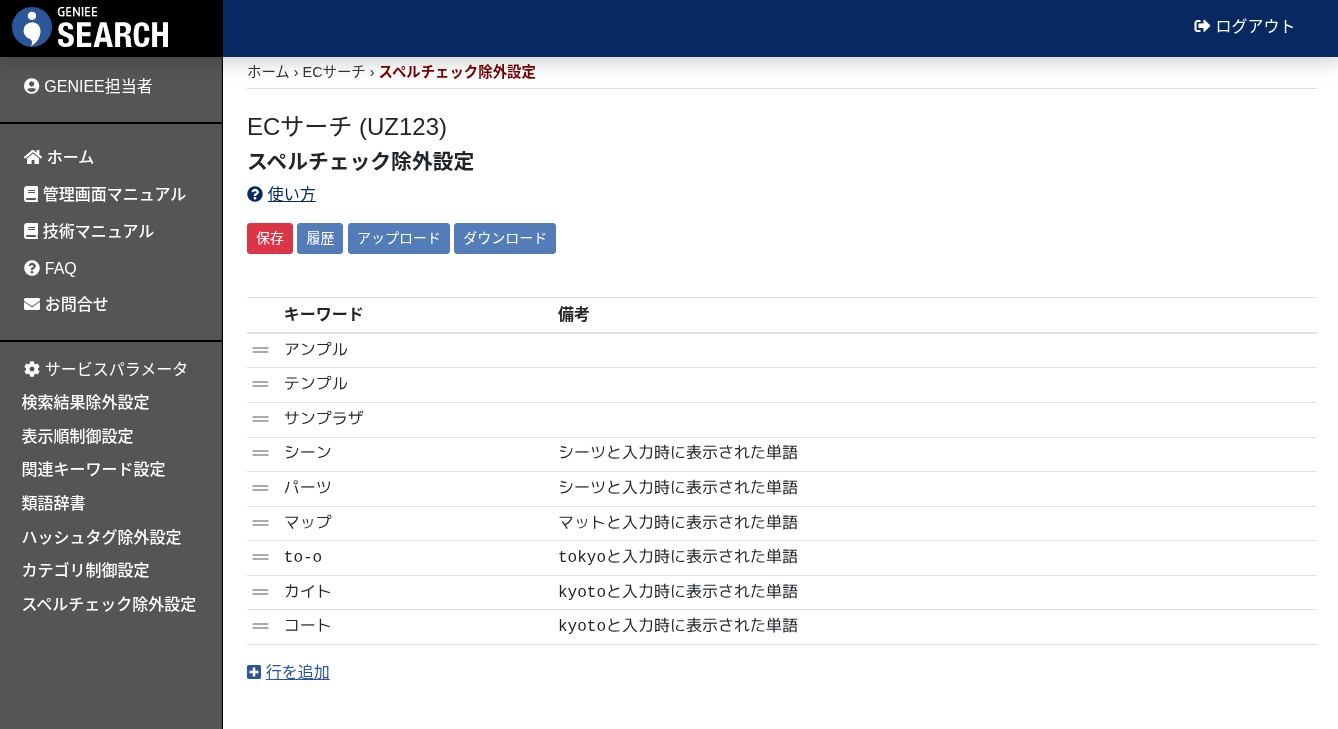Click the gear icon for サービスパラメータ
The height and width of the screenshot is (729, 1338).
(x=31, y=368)
